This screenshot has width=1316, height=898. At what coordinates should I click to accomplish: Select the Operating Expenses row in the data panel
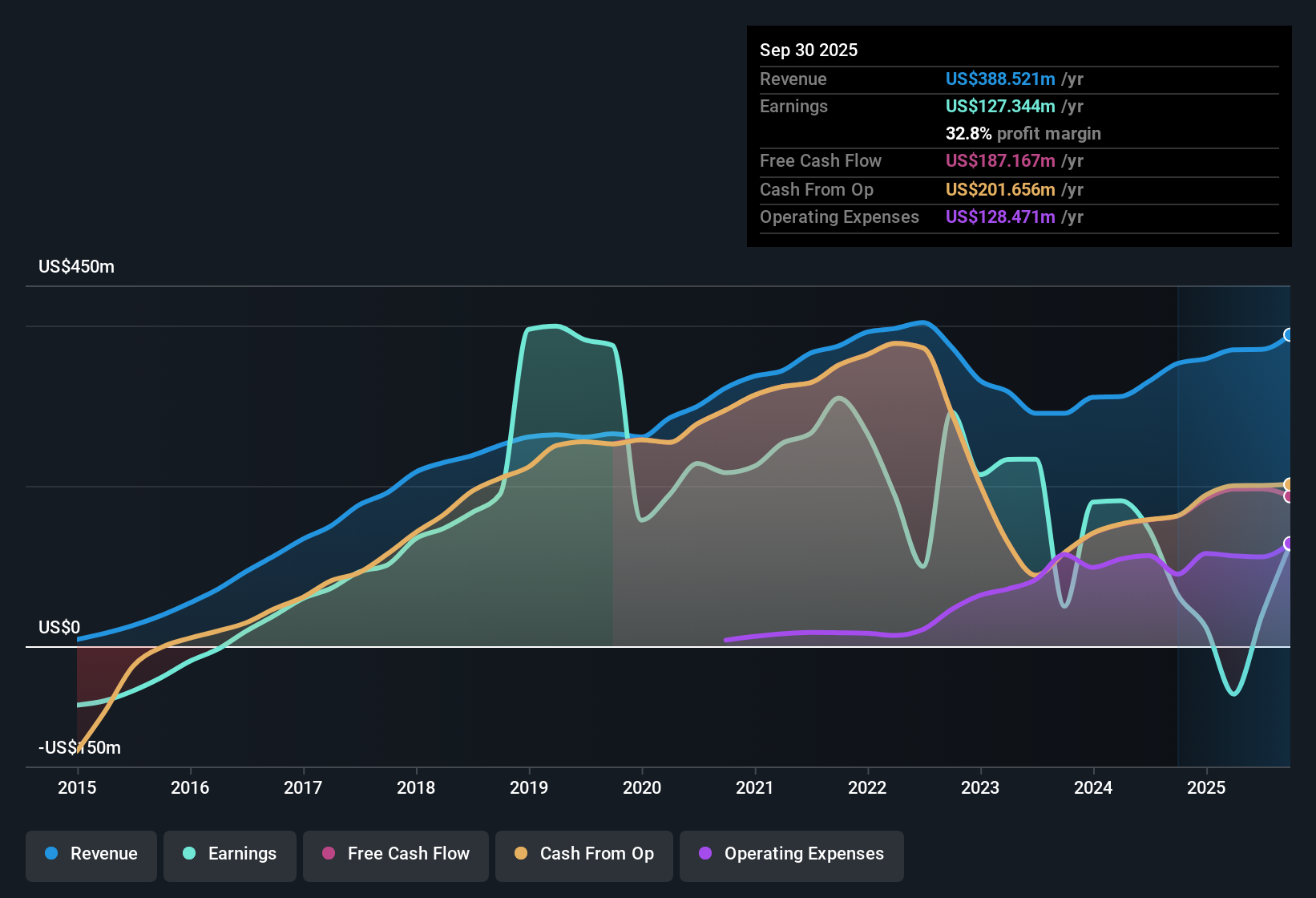click(839, 216)
